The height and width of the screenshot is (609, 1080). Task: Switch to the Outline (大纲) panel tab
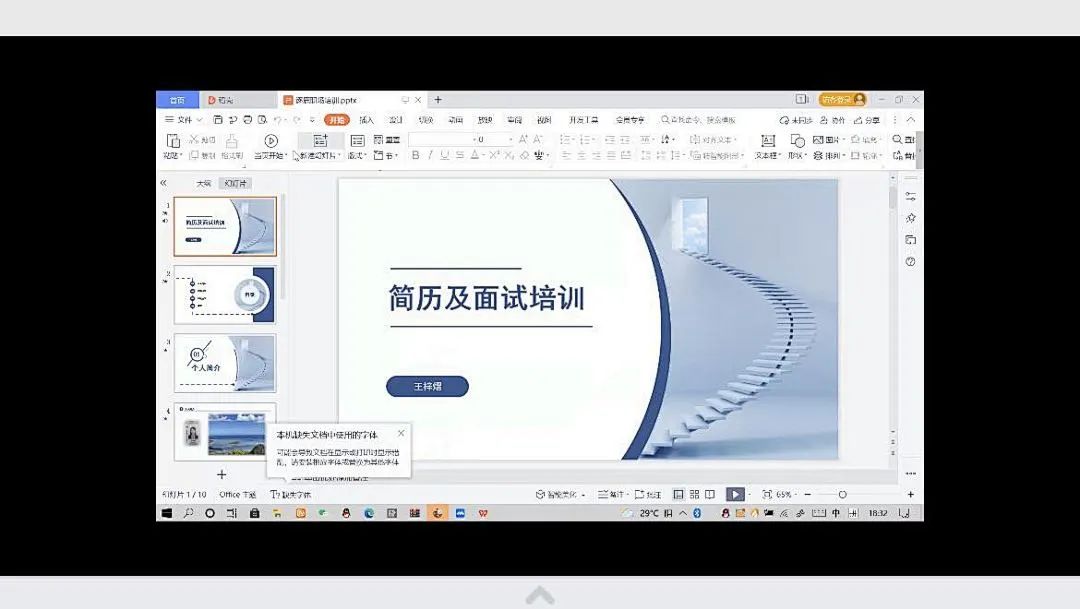pos(203,183)
